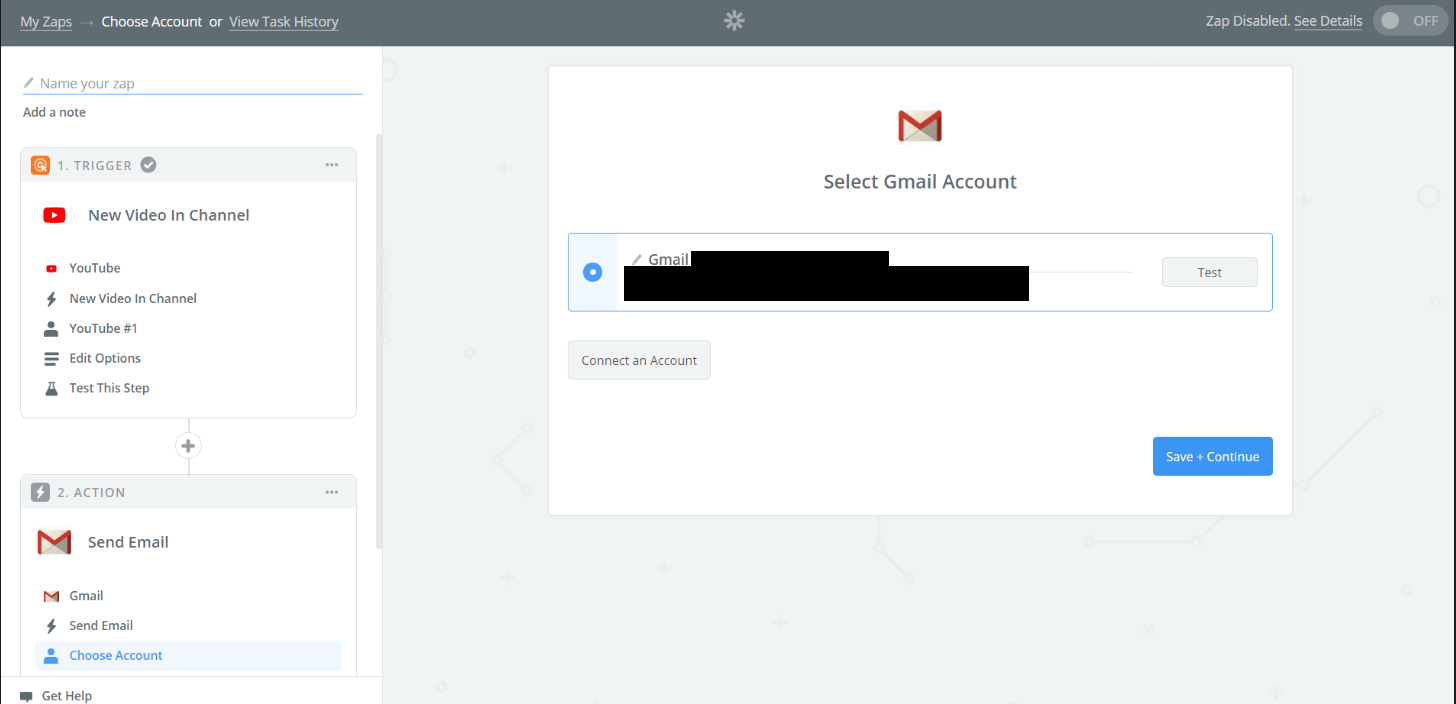Viewport: 1456px width, 704px height.
Task: Click Save + Continue button
Action: coord(1213,456)
